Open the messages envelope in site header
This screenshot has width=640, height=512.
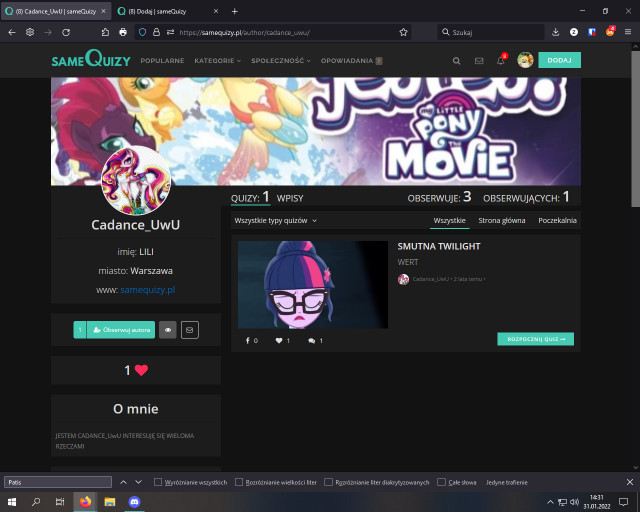click(x=479, y=60)
